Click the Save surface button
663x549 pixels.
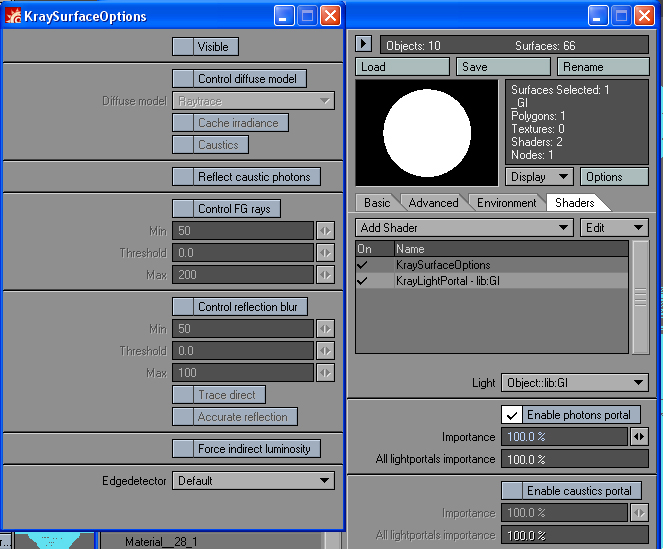point(503,67)
